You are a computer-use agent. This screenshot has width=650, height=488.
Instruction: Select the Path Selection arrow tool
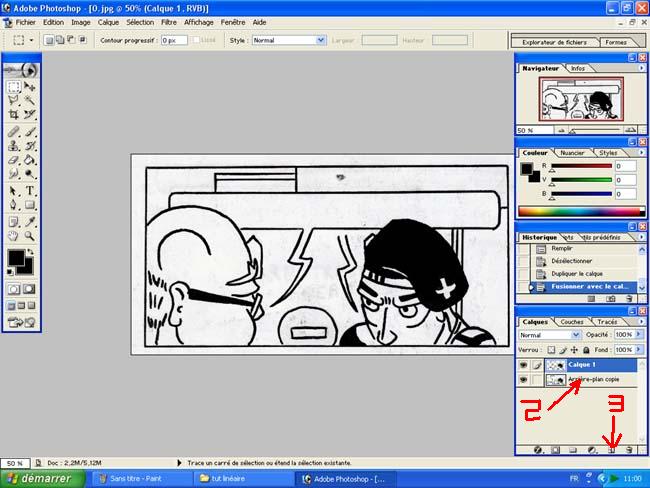point(14,191)
